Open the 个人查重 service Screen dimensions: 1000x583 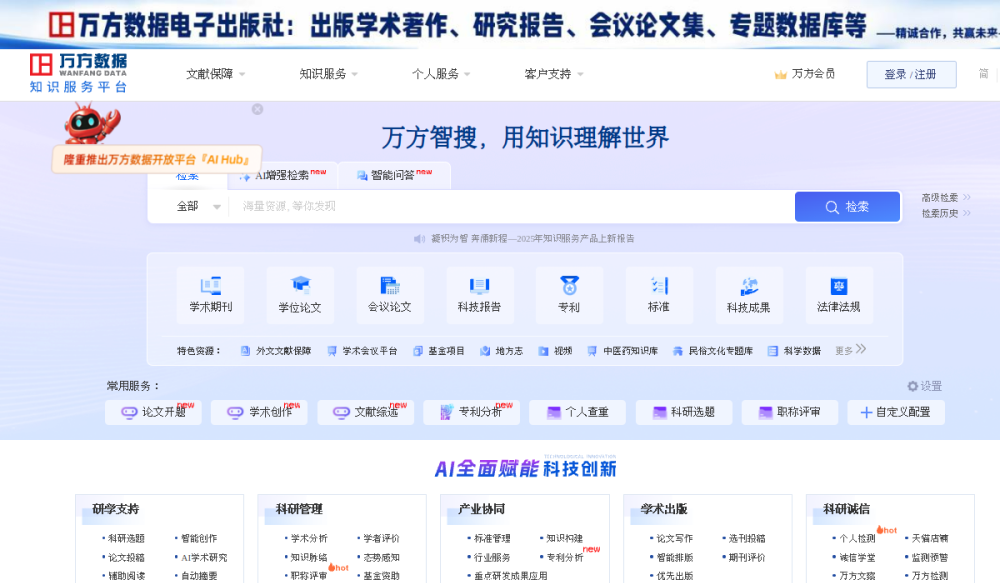[x=577, y=412]
